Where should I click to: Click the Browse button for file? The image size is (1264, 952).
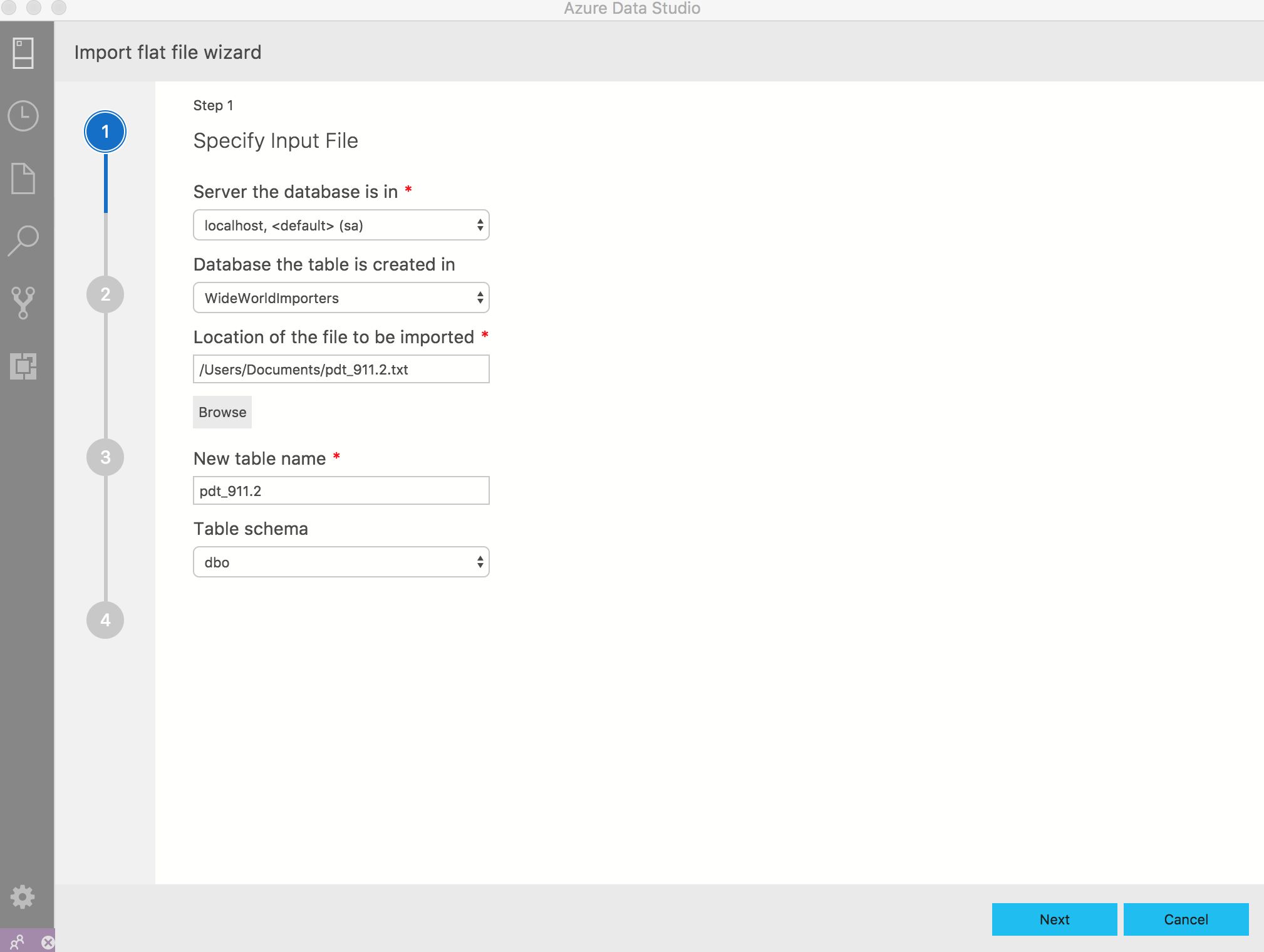click(x=222, y=412)
